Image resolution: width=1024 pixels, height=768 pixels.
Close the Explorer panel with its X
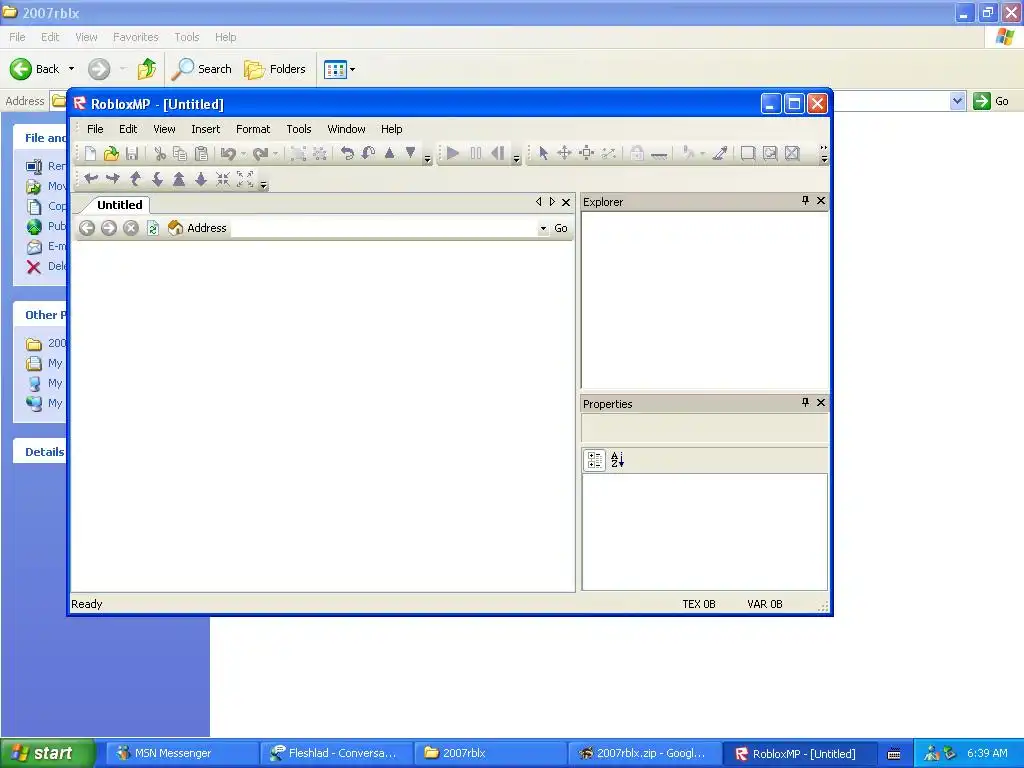click(821, 201)
